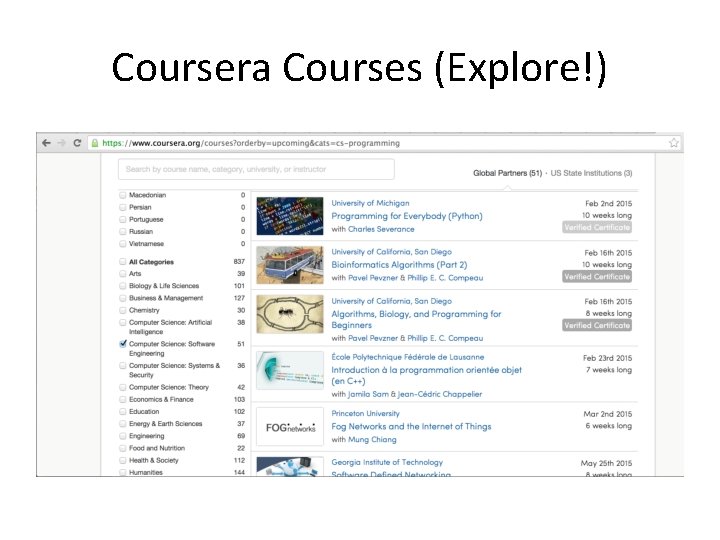
Task: Check the Russian language checkbox
Action: click(x=123, y=231)
